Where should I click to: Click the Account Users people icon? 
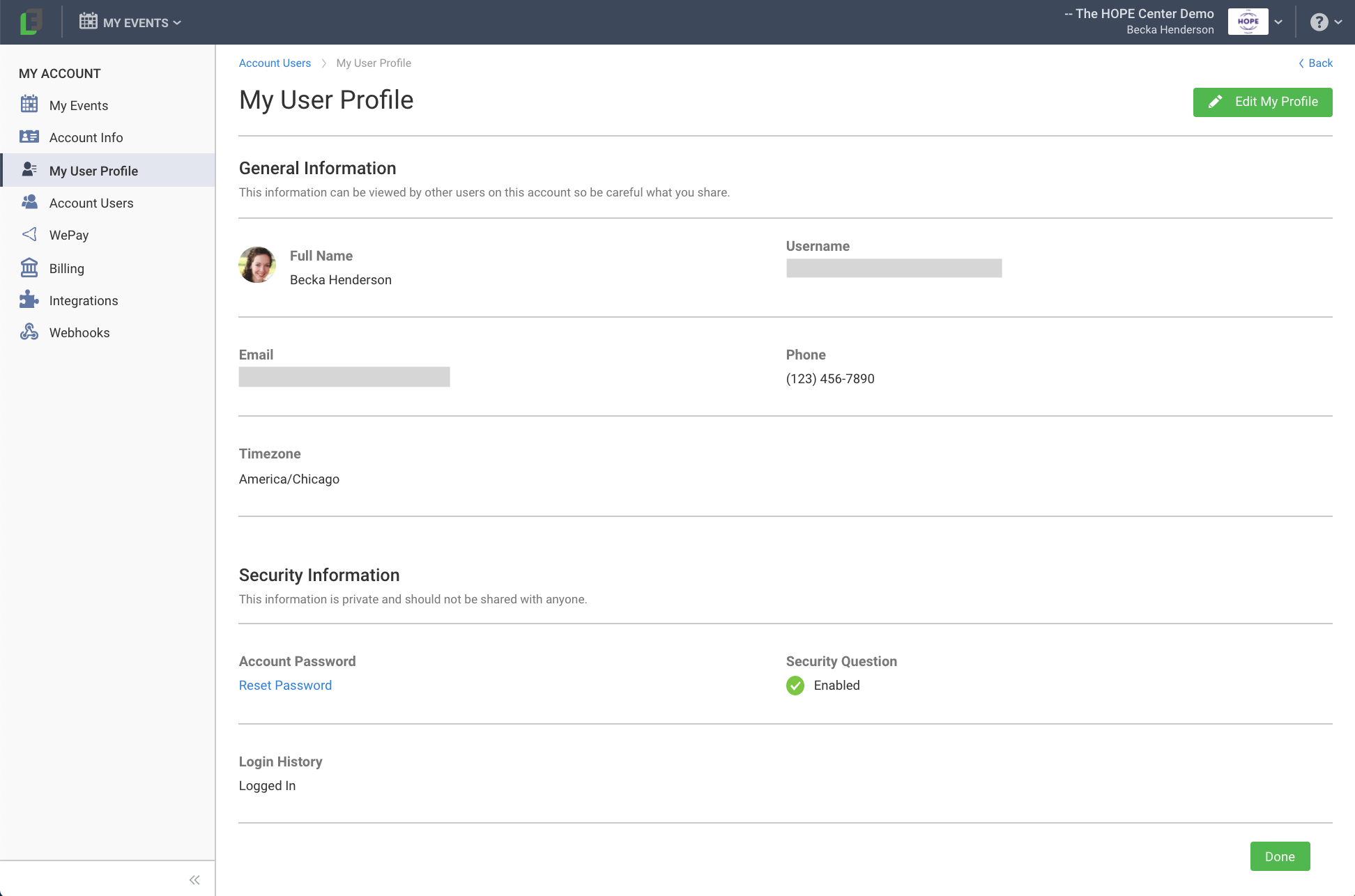tap(29, 202)
